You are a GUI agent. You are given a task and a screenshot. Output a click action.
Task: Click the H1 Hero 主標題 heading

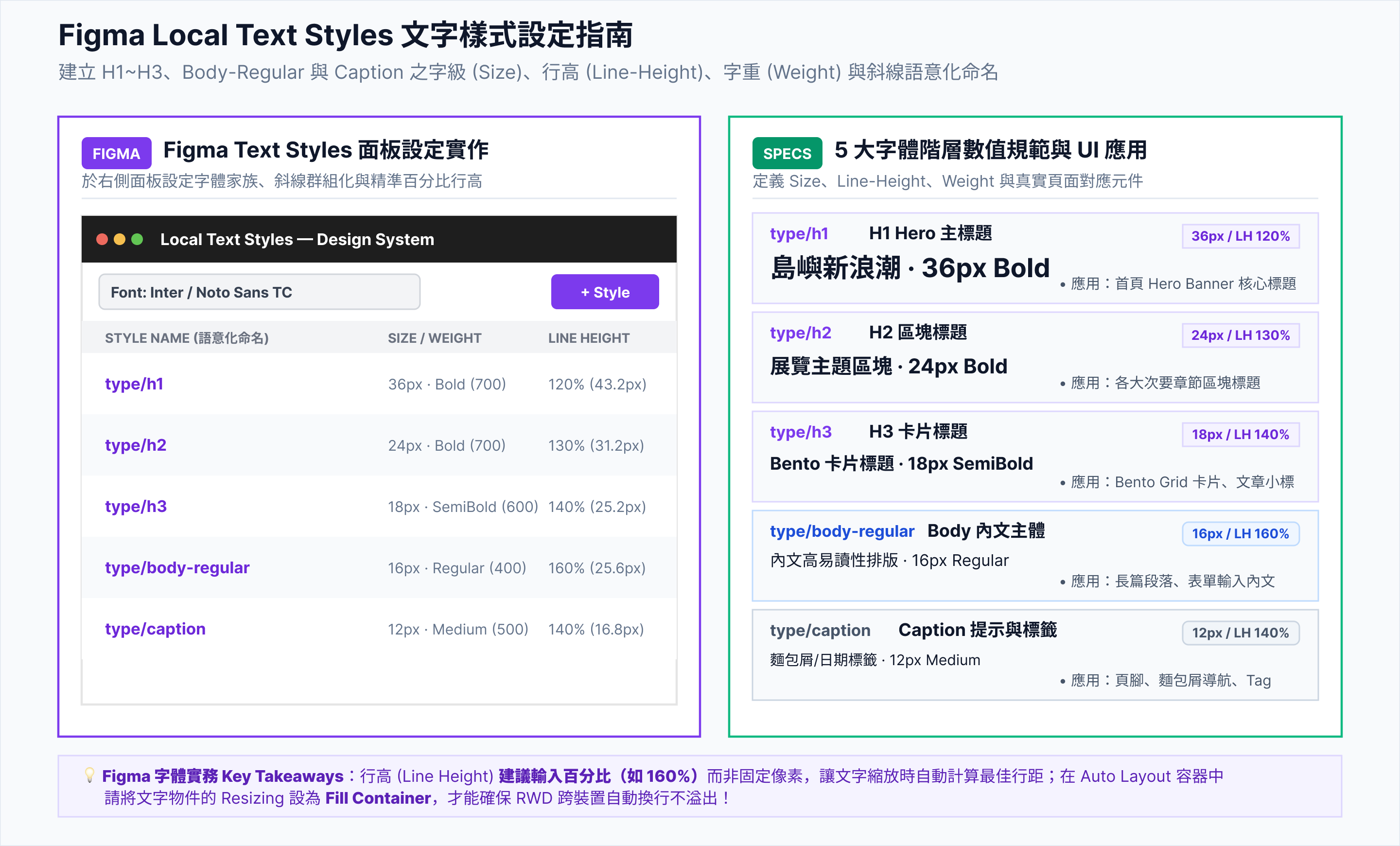click(930, 233)
